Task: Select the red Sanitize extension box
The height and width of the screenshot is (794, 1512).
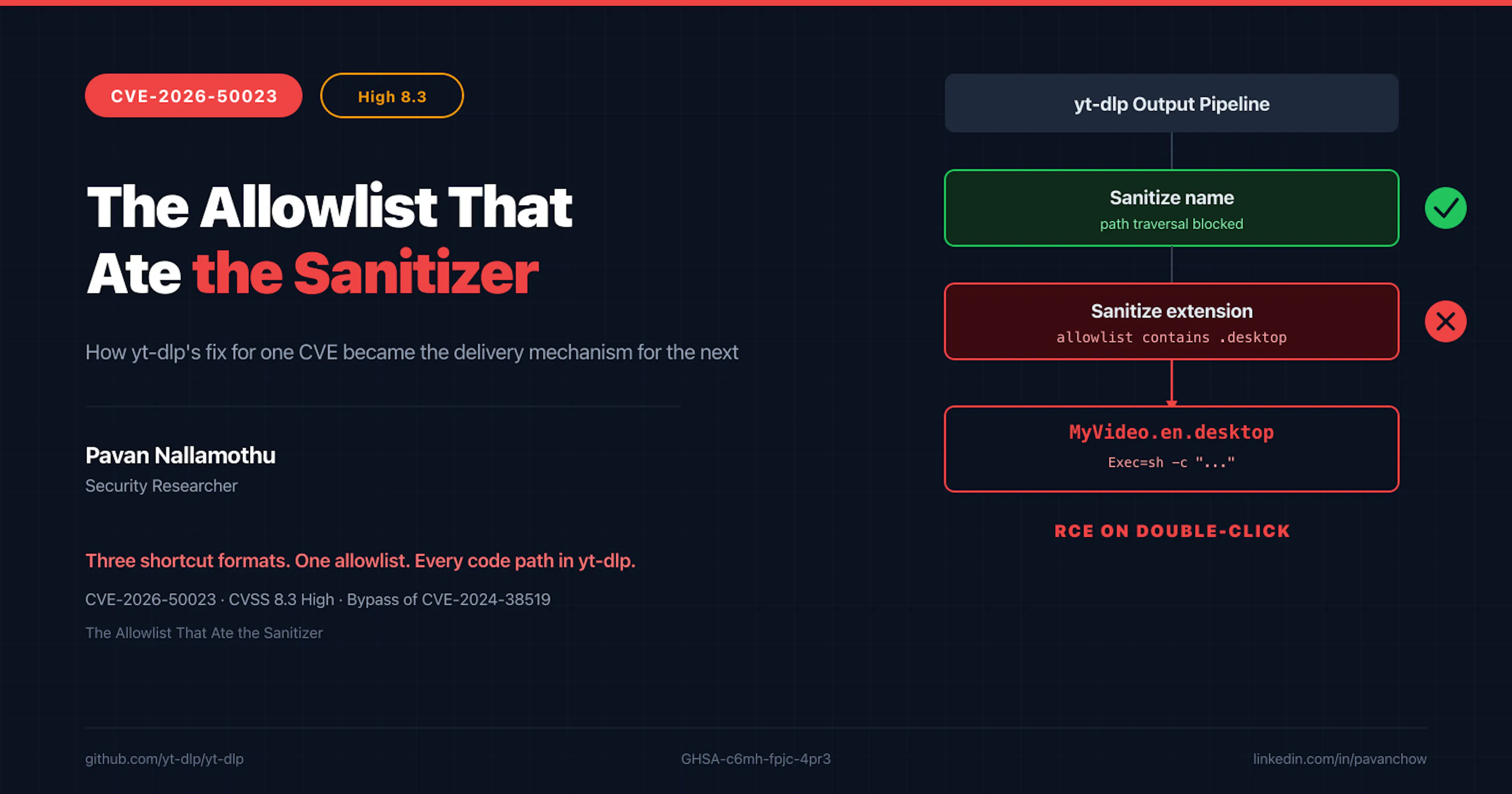Action: click(x=1171, y=321)
